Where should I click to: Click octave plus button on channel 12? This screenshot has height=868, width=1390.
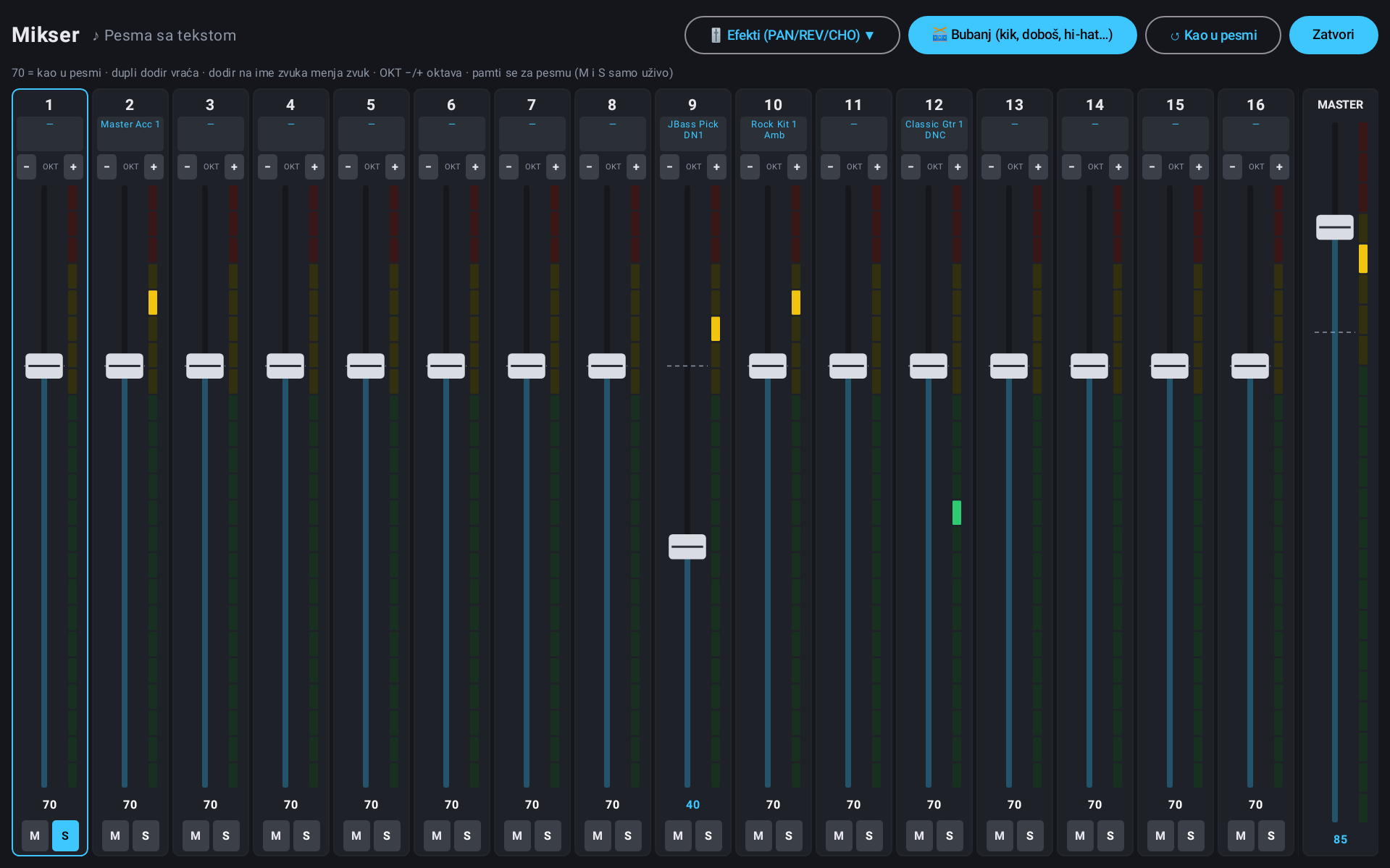click(958, 167)
